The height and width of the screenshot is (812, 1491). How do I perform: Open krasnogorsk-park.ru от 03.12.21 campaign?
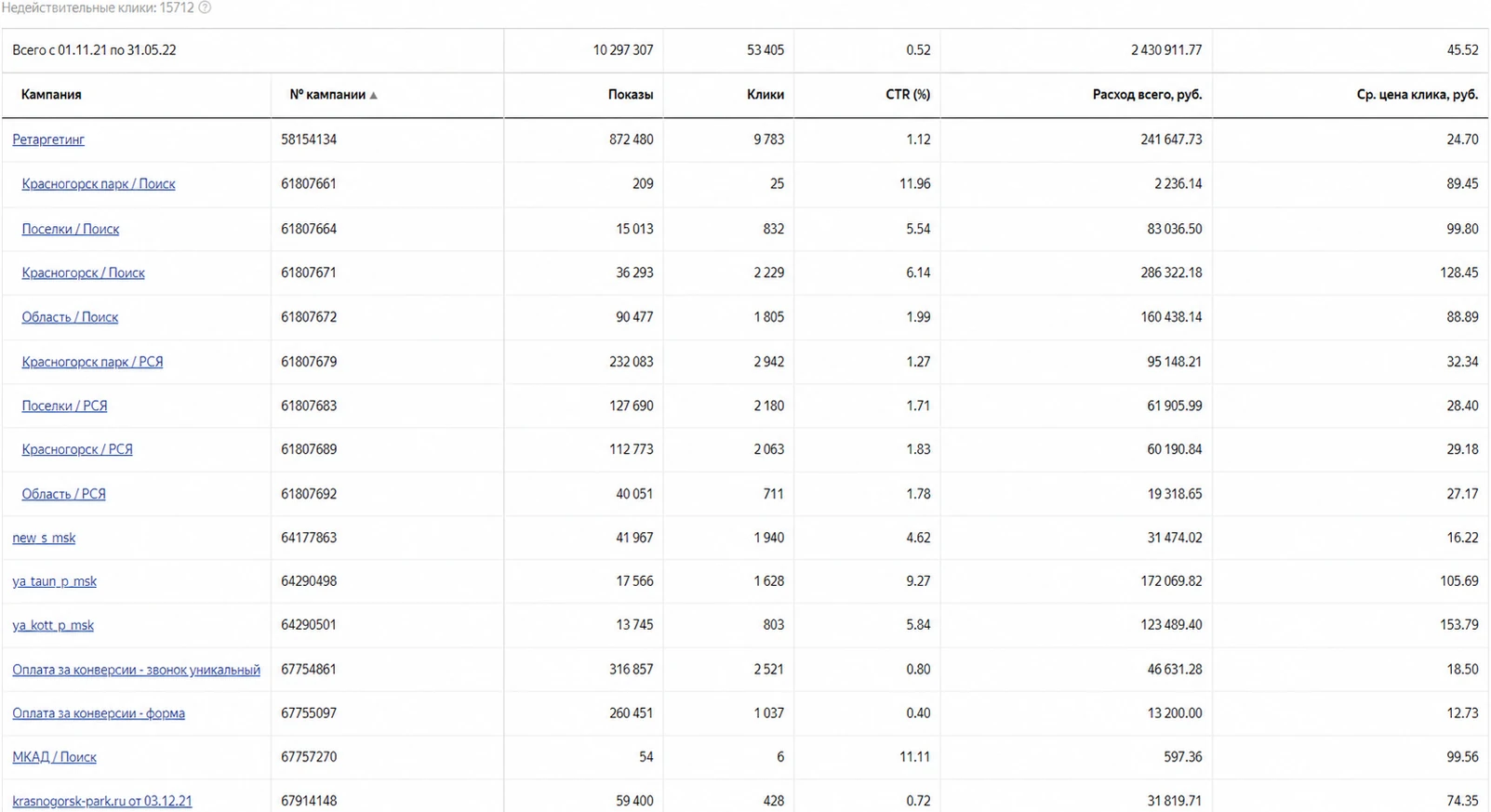102,801
